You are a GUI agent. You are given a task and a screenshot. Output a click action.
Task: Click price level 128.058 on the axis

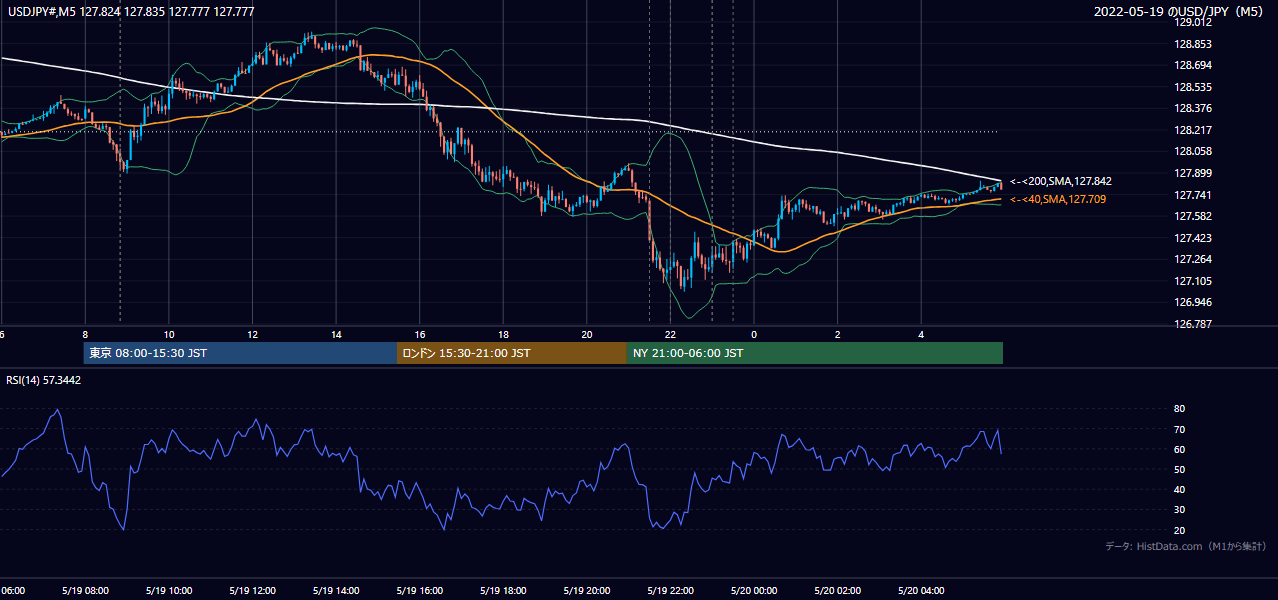pyautogui.click(x=1194, y=151)
